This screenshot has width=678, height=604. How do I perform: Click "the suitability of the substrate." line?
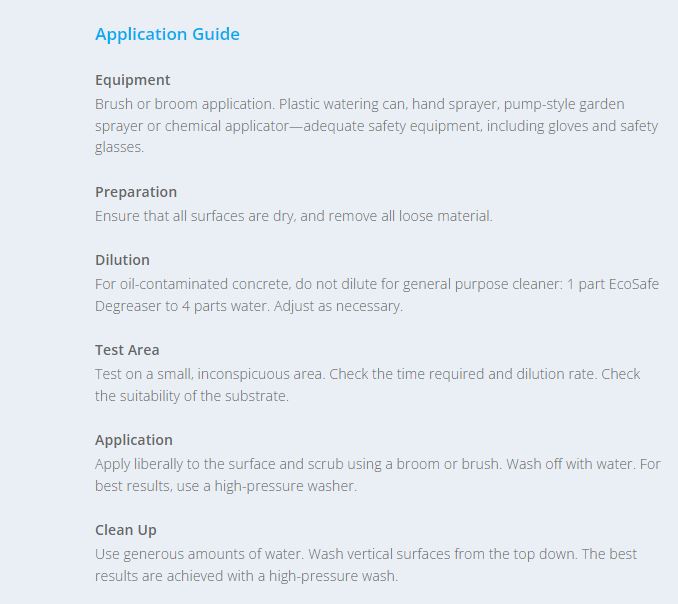point(192,396)
